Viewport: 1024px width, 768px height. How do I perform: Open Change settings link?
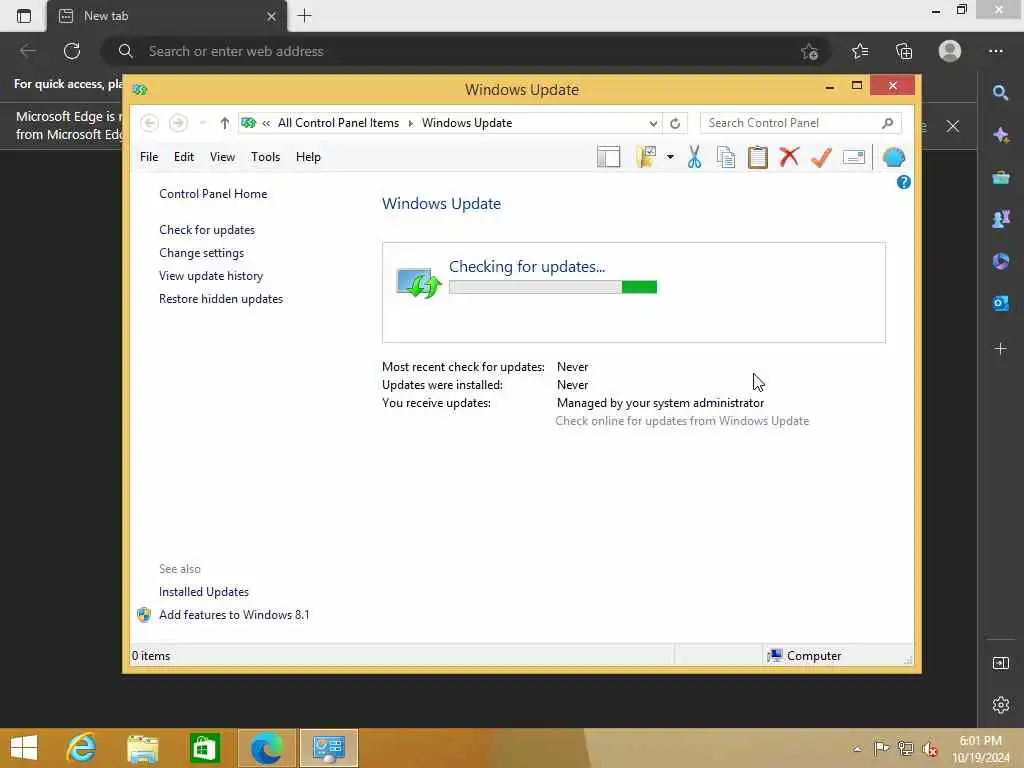[x=201, y=253]
